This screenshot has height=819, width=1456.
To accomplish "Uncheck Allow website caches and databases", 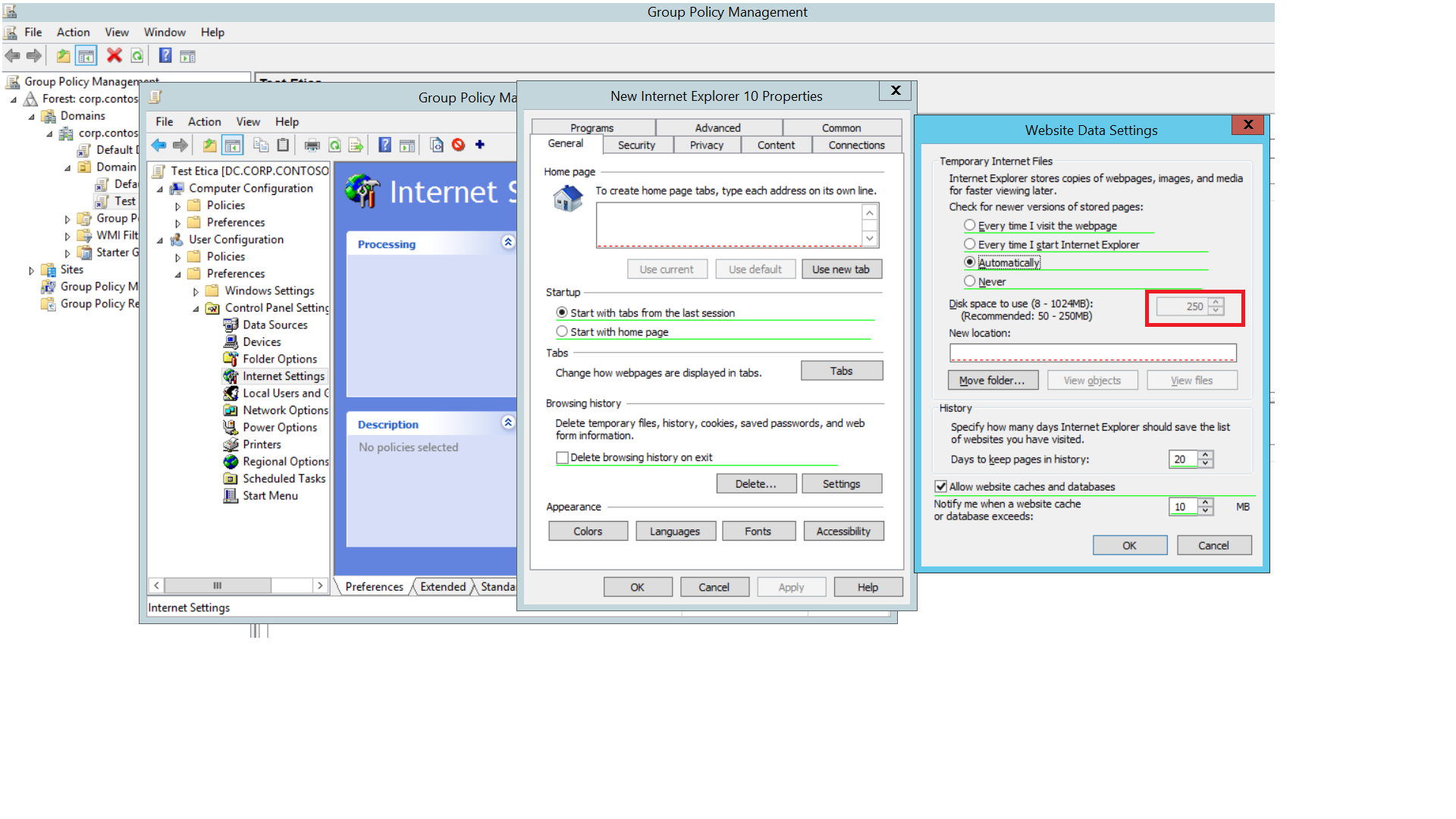I will (941, 486).
